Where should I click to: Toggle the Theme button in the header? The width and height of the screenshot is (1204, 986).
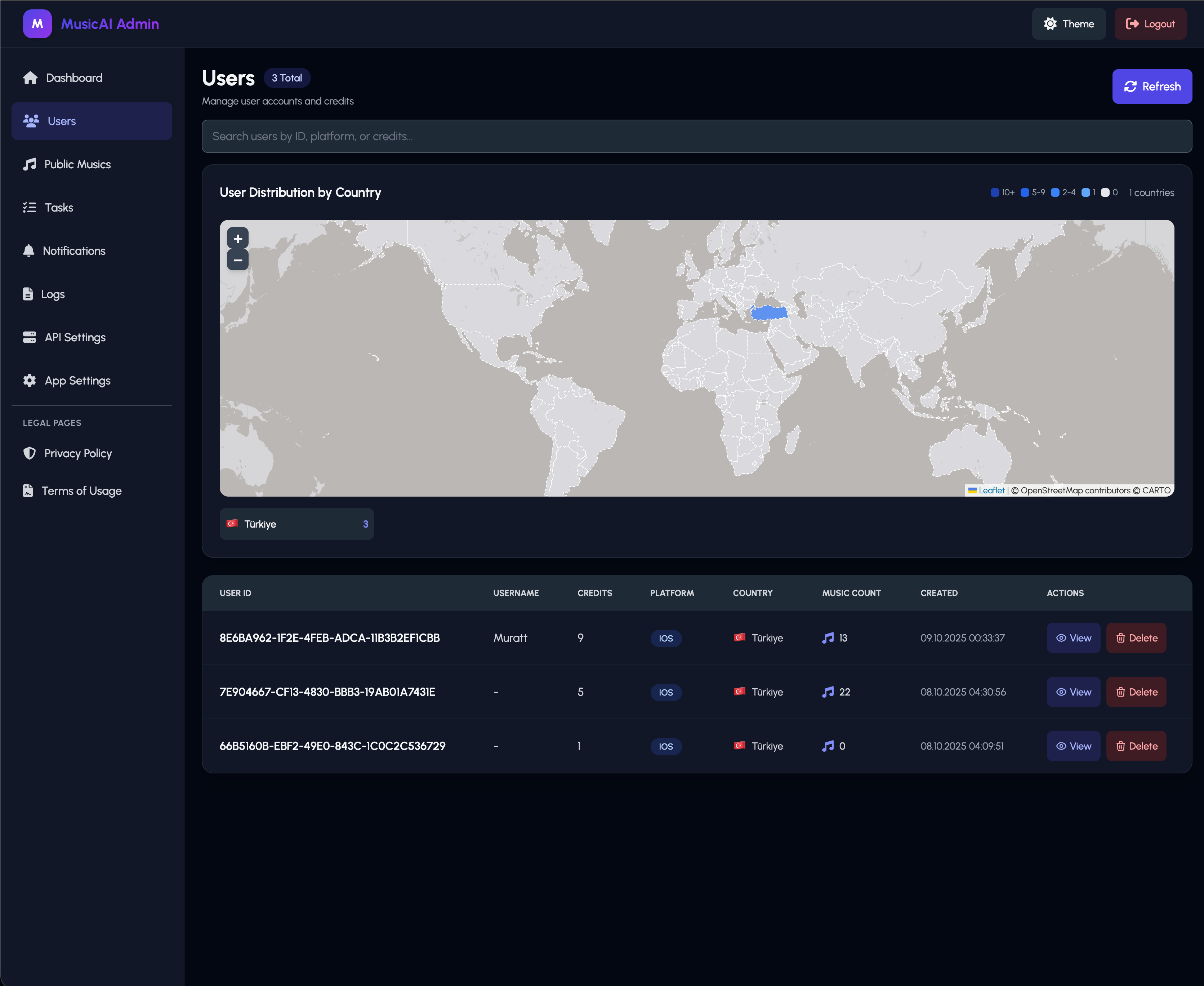click(1068, 24)
